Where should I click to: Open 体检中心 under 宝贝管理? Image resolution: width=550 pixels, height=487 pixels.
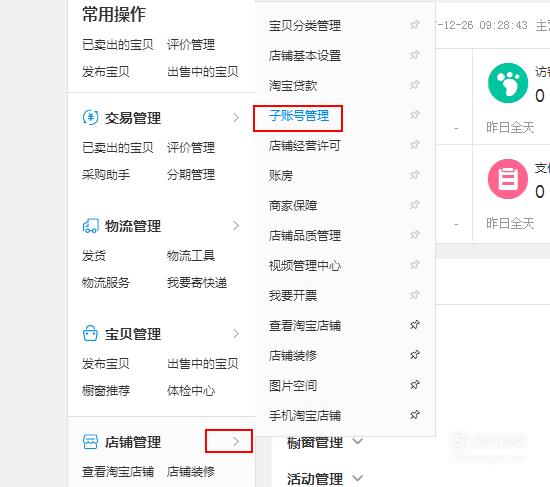click(191, 391)
